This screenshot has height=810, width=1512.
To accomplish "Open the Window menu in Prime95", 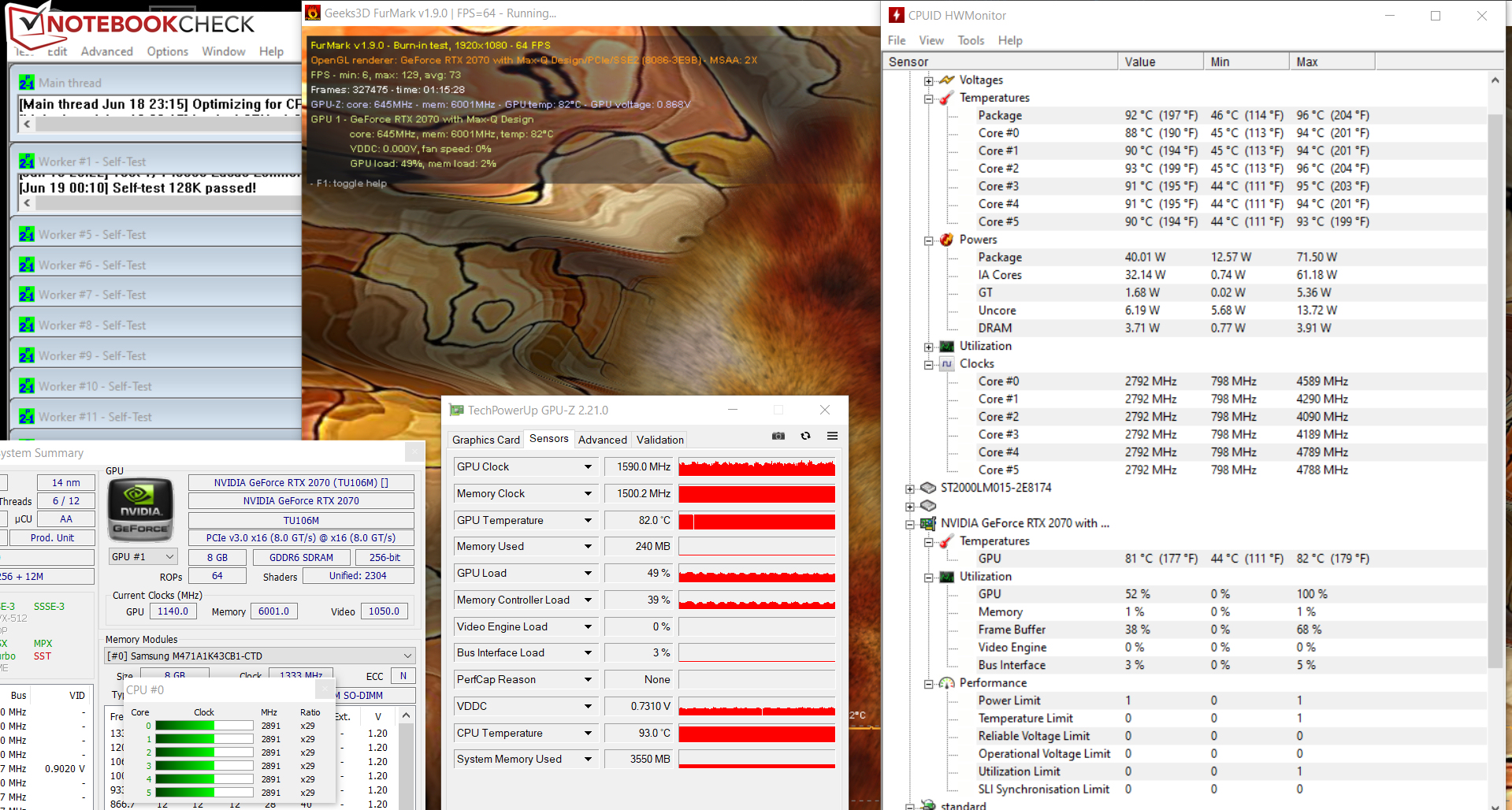I will (x=224, y=51).
